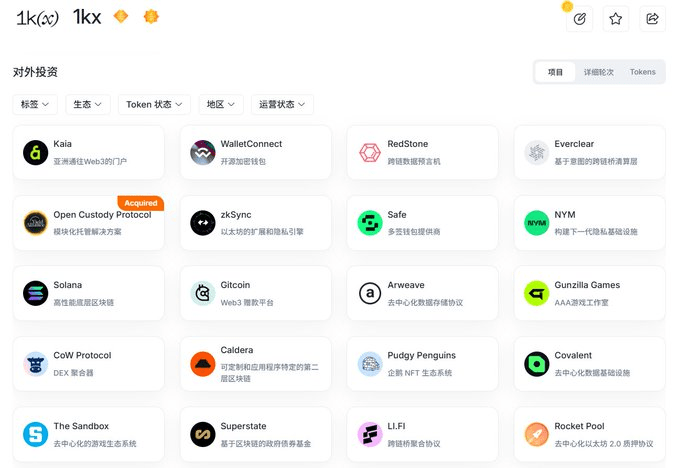The height and width of the screenshot is (468, 680).
Task: Click the Covalent project name
Action: click(x=573, y=355)
